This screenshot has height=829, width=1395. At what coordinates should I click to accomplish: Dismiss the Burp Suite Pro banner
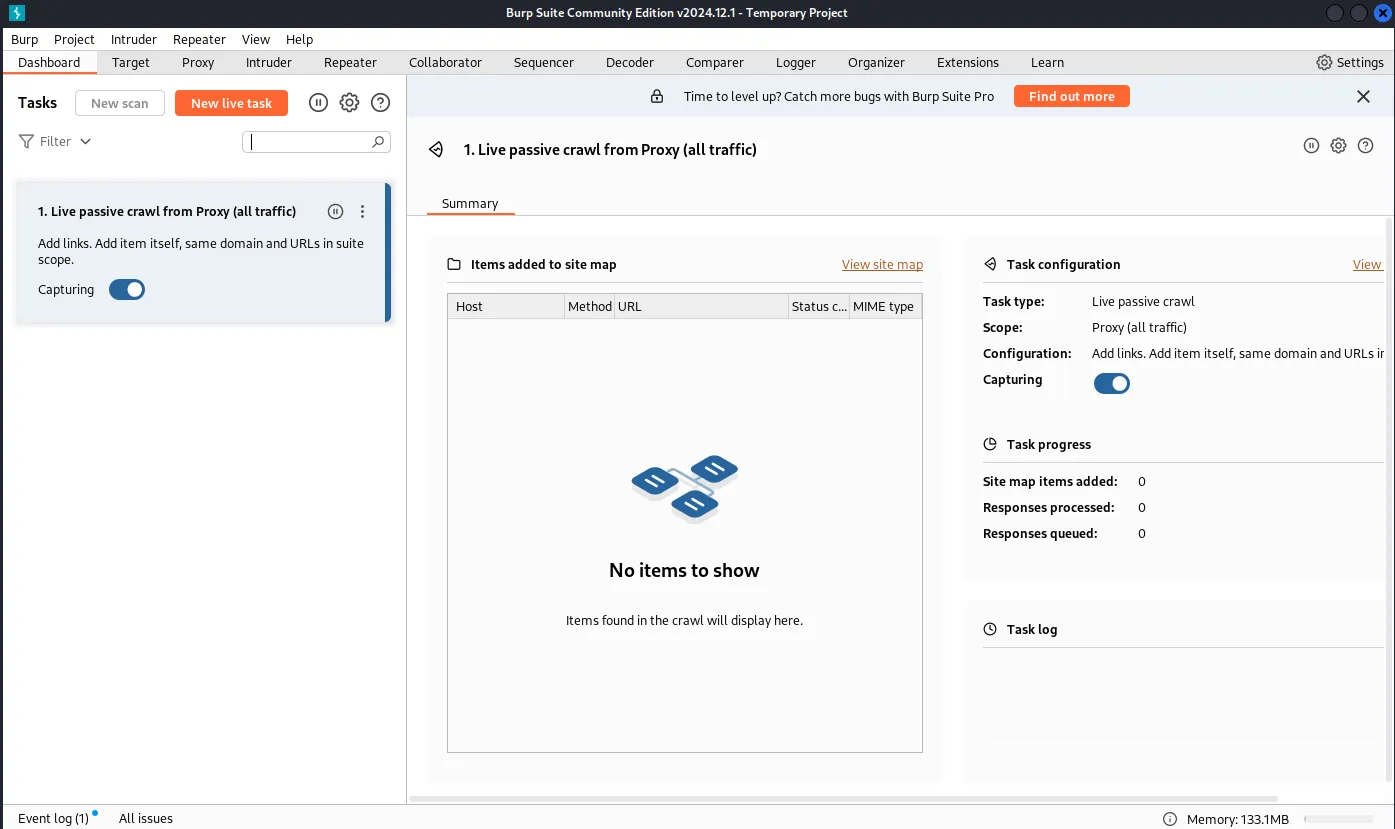(1363, 97)
